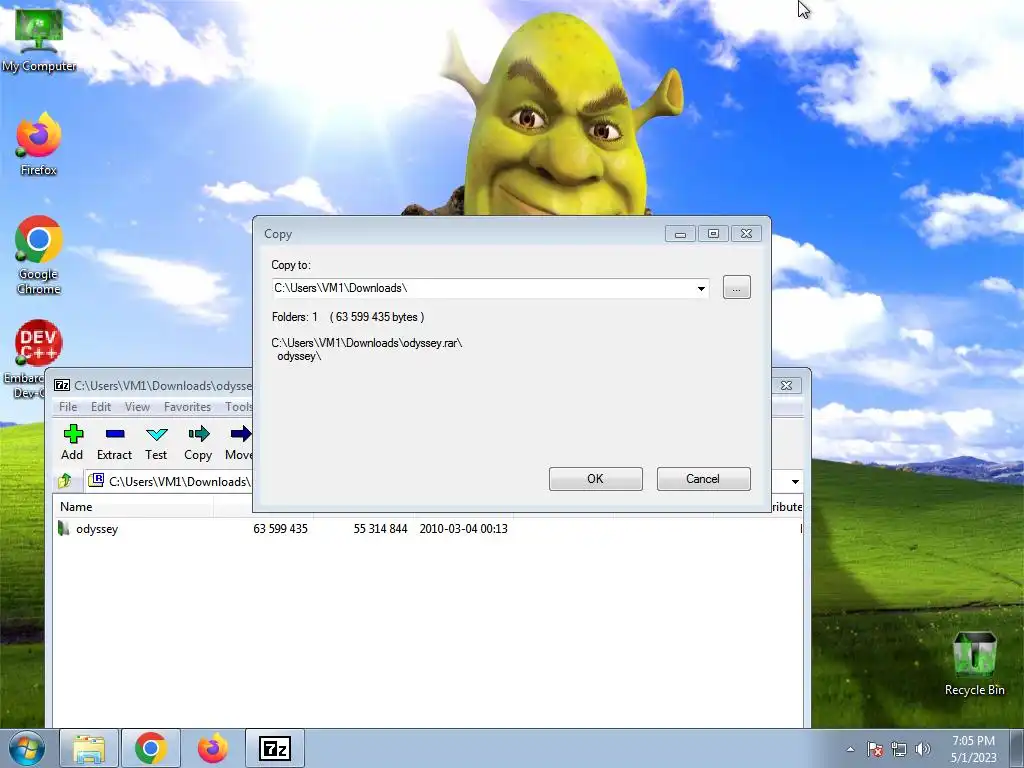Click the browse (...) button in Copy dialog

click(737, 287)
